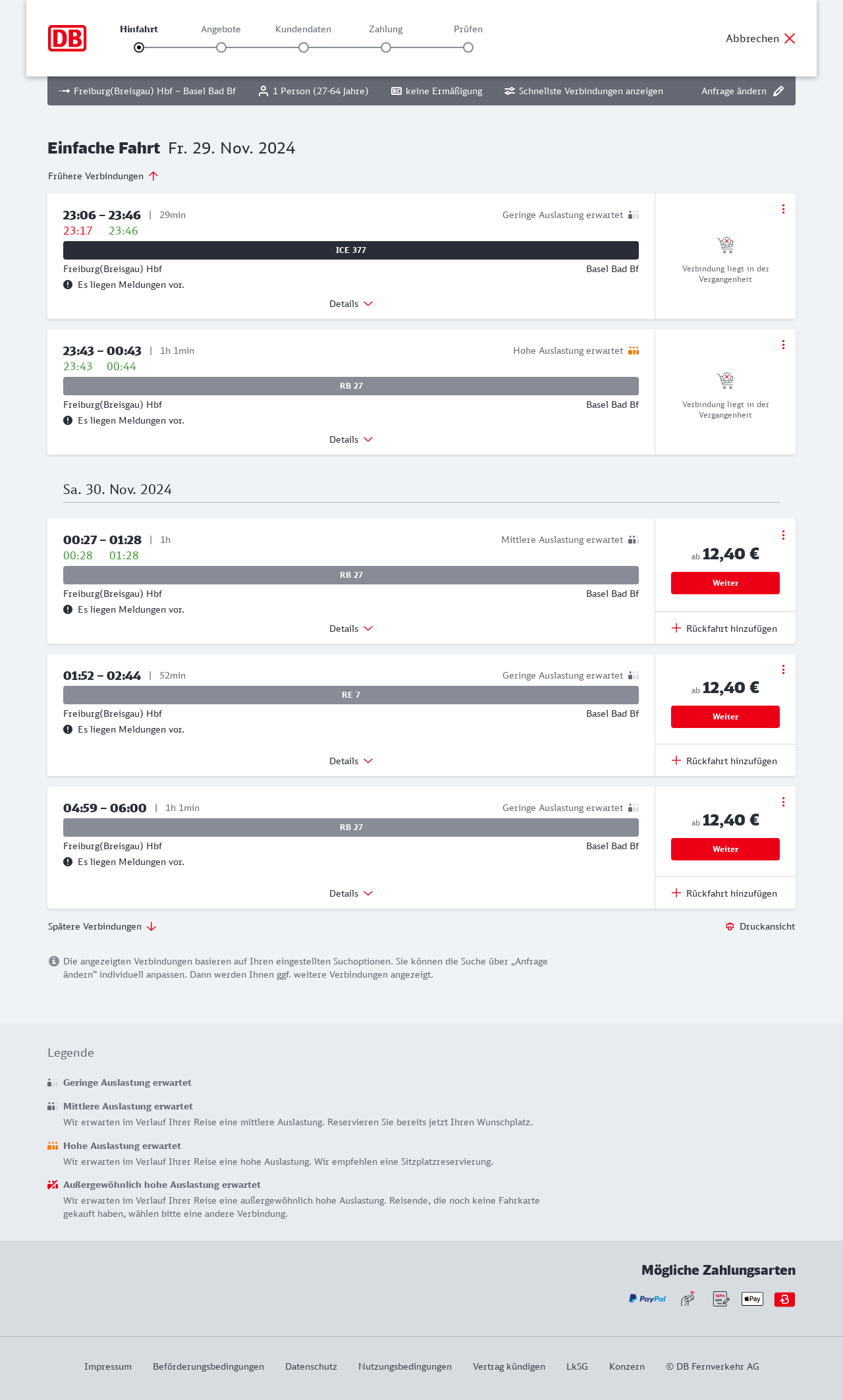This screenshot has height=1400, width=843.
Task: Click the up arrow for Frühere Verbindungen
Action: click(153, 176)
